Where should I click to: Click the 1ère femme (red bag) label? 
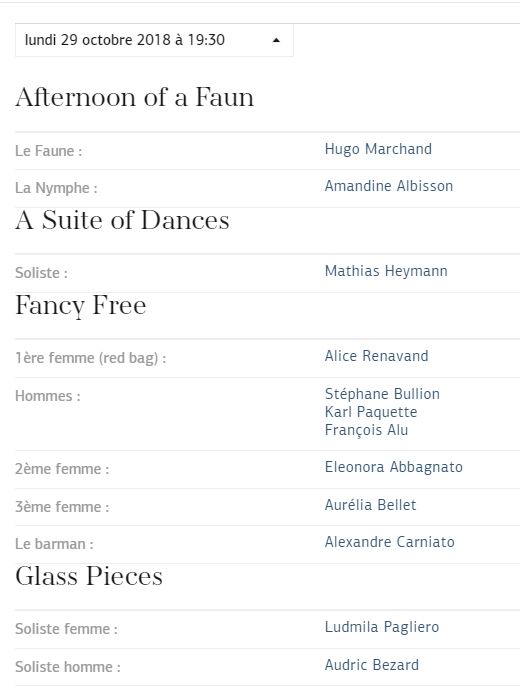tap(90, 358)
